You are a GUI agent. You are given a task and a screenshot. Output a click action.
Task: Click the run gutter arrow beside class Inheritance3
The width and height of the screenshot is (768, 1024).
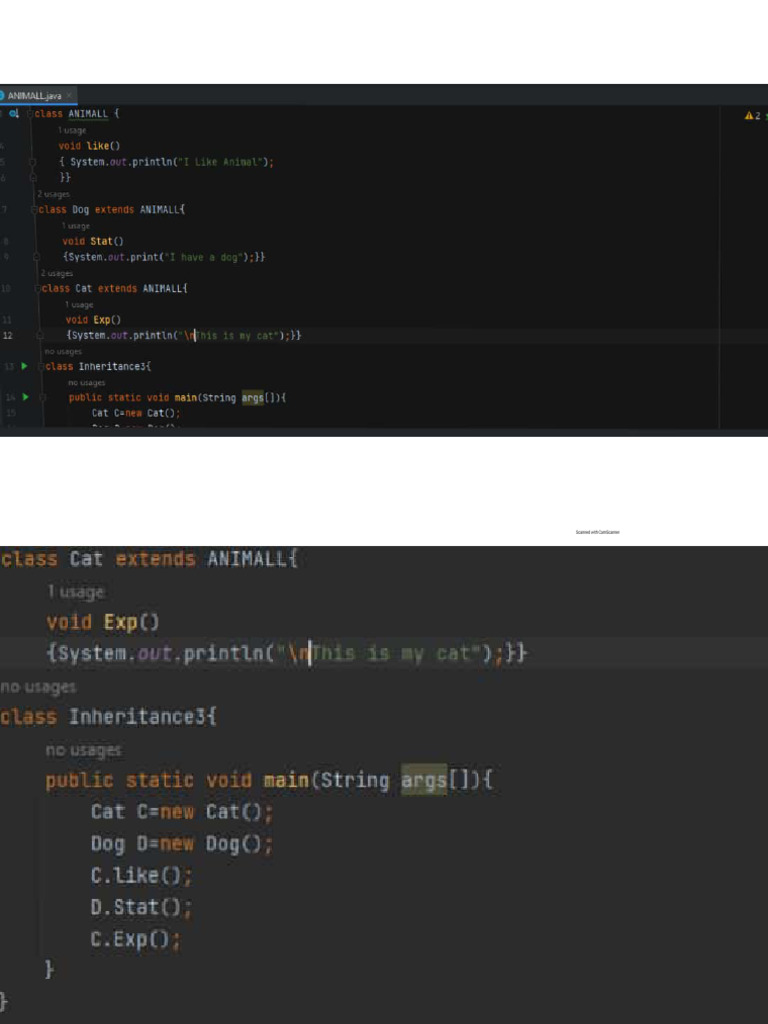(x=25, y=367)
